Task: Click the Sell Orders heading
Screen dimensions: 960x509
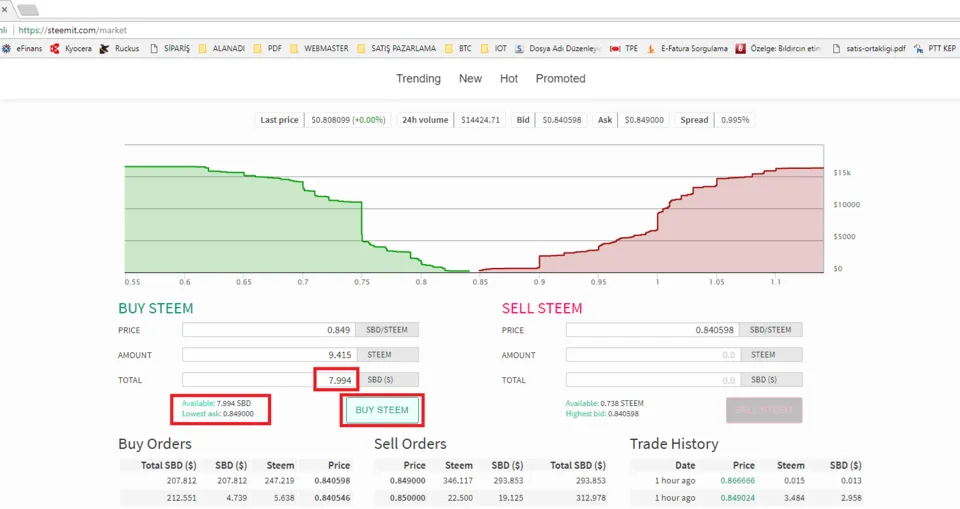Action: pyautogui.click(x=410, y=444)
